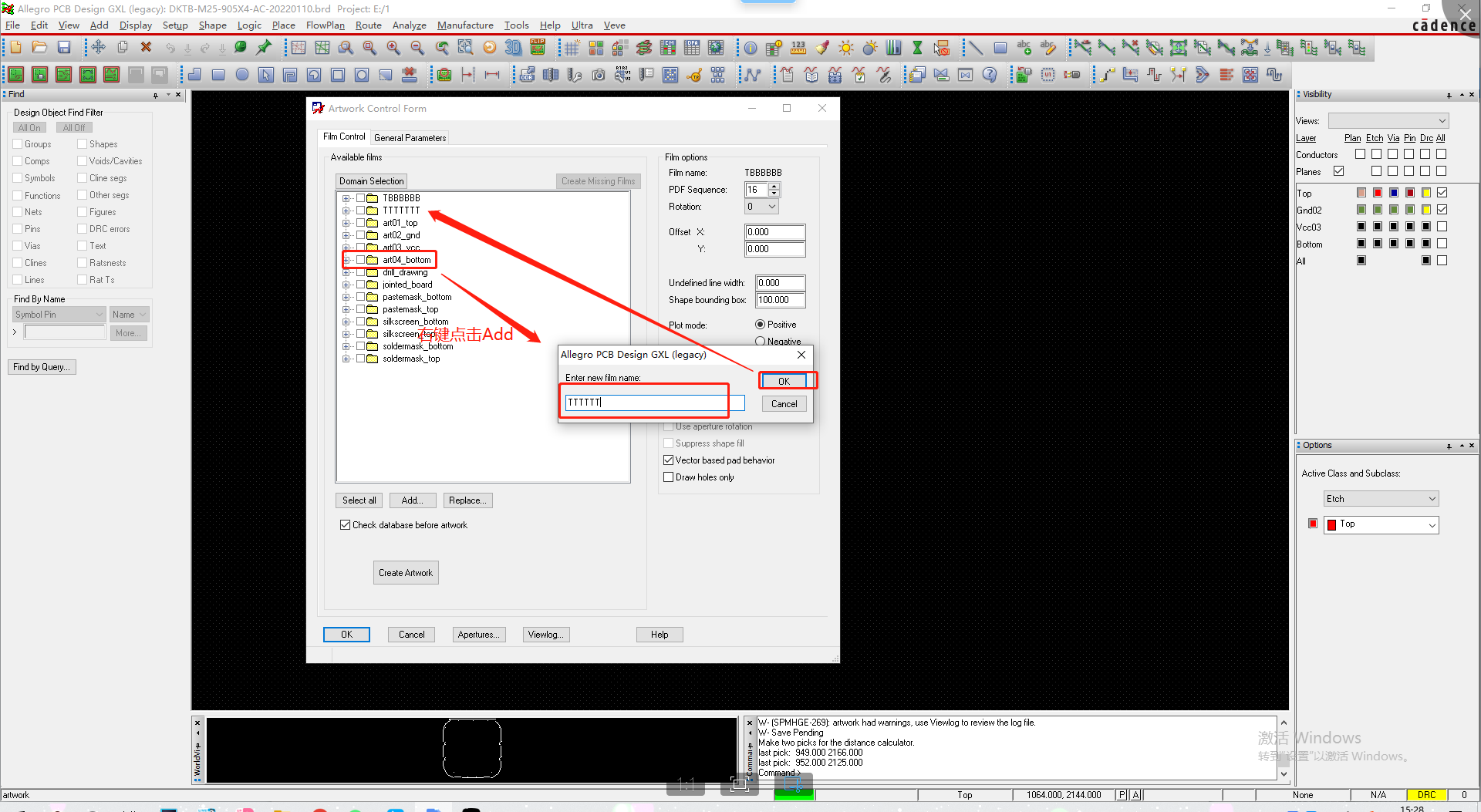Click Cancel in the new film name dialog
The height and width of the screenshot is (812, 1481).
tap(784, 404)
